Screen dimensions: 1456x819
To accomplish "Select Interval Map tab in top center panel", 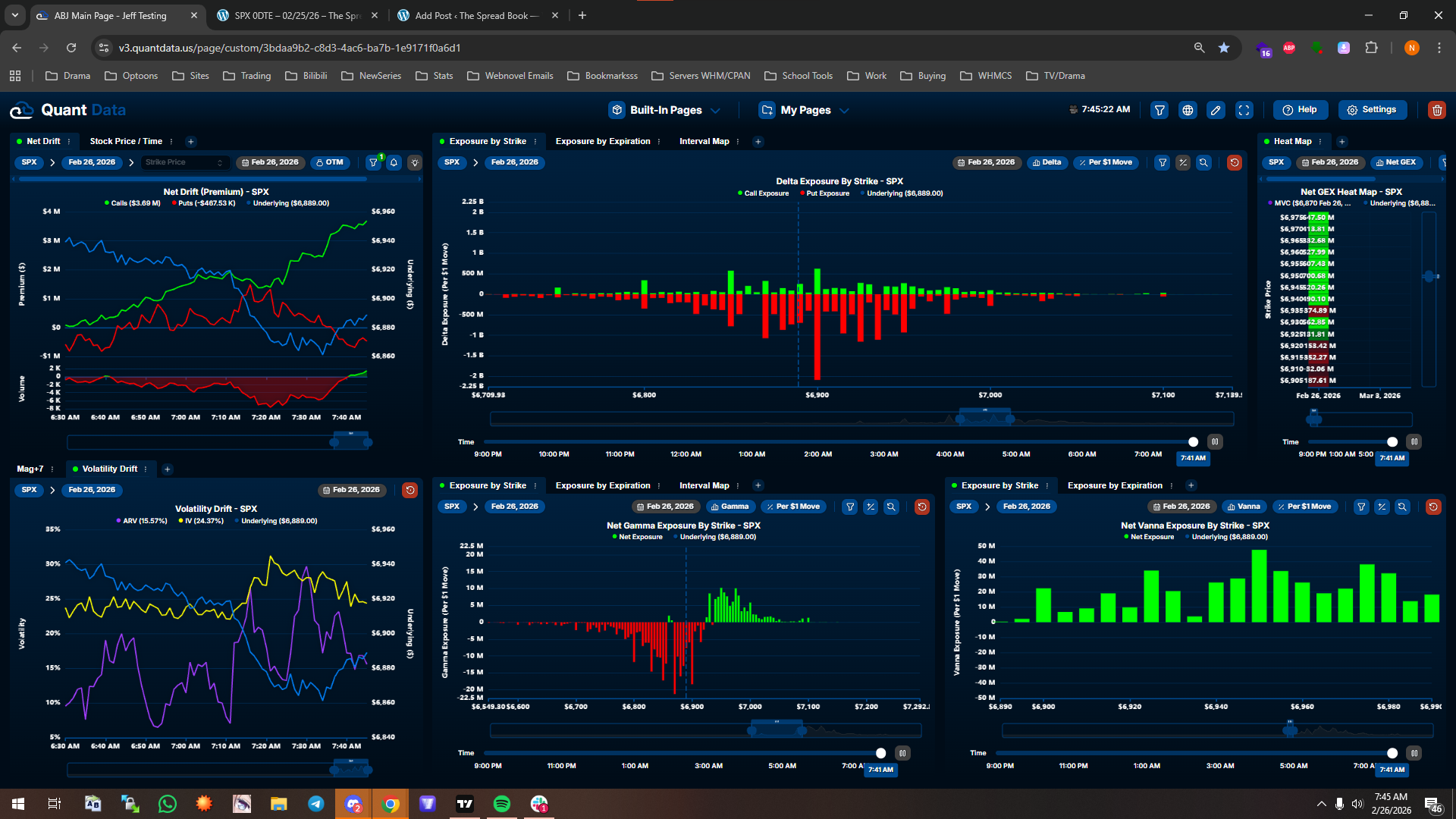I will [704, 141].
